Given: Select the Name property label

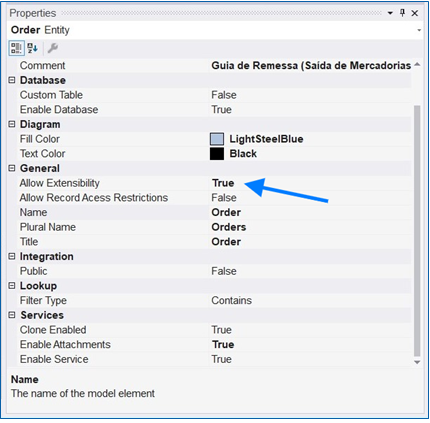Looking at the screenshot, I should click(x=33, y=212).
